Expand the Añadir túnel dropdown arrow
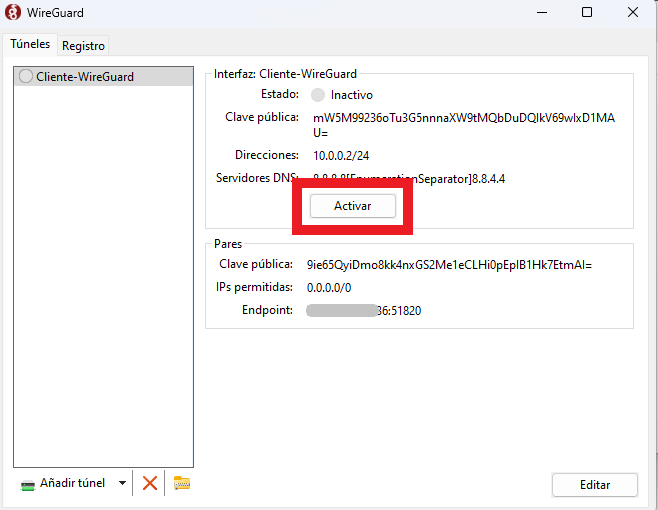Image resolution: width=658 pixels, height=510 pixels. coord(122,483)
